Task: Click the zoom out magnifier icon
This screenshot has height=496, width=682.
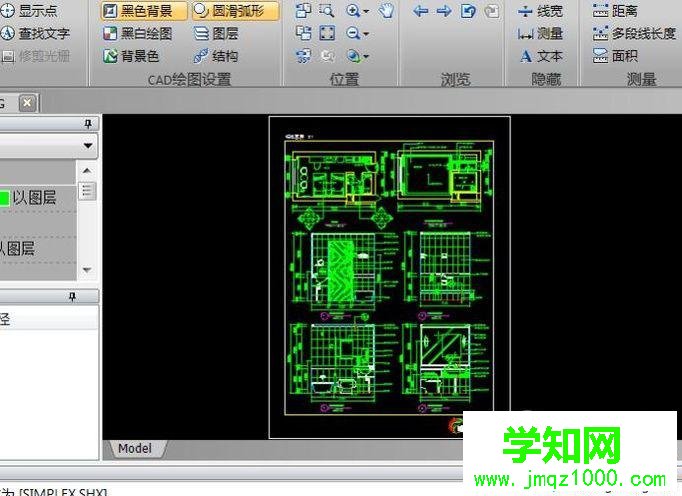Action: tap(353, 33)
